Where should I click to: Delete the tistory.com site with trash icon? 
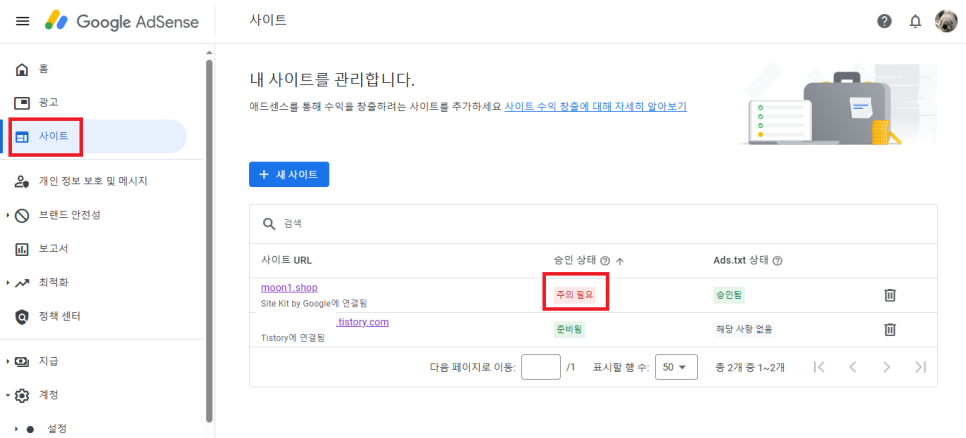890,330
